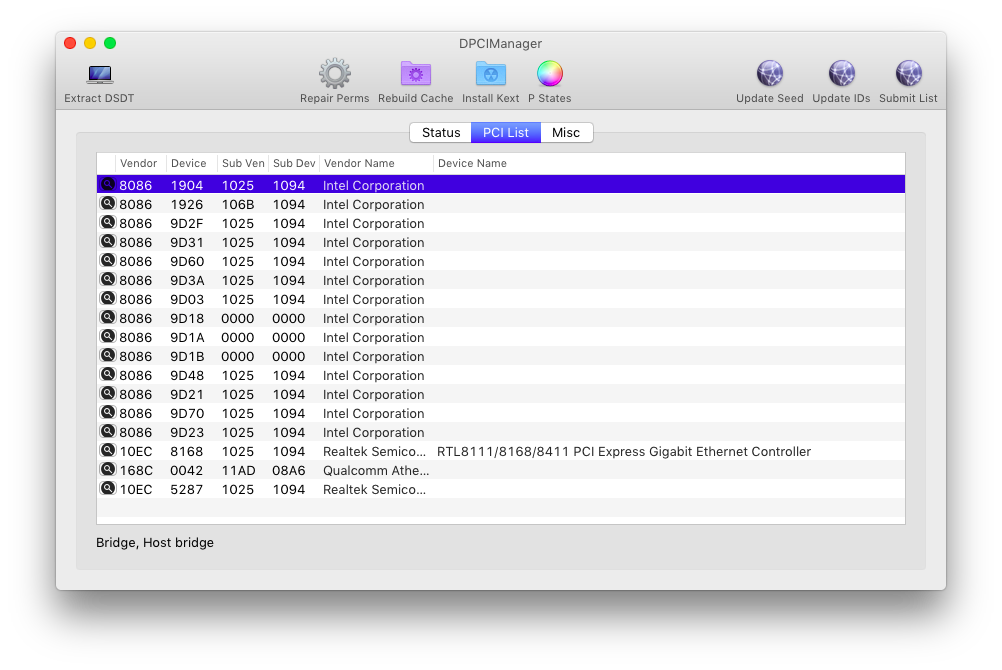Screen dimensions: 1002x670
Task: Click the Update Seed globe icon
Action: 769,74
